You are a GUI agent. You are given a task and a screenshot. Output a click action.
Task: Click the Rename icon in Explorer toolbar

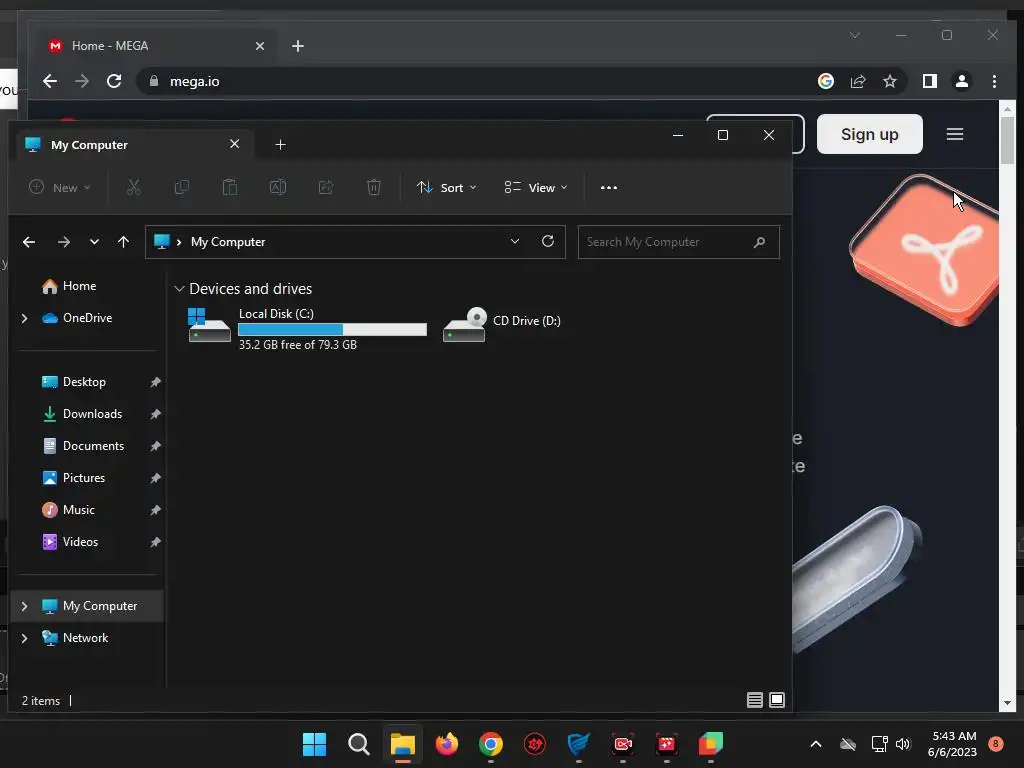click(x=278, y=187)
